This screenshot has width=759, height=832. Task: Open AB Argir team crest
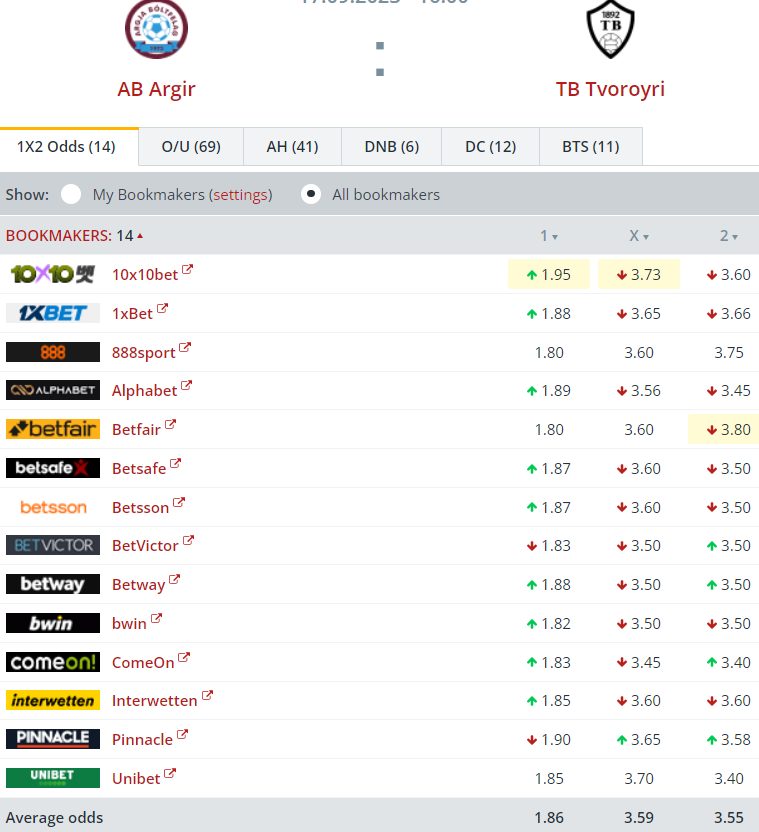coord(156,29)
